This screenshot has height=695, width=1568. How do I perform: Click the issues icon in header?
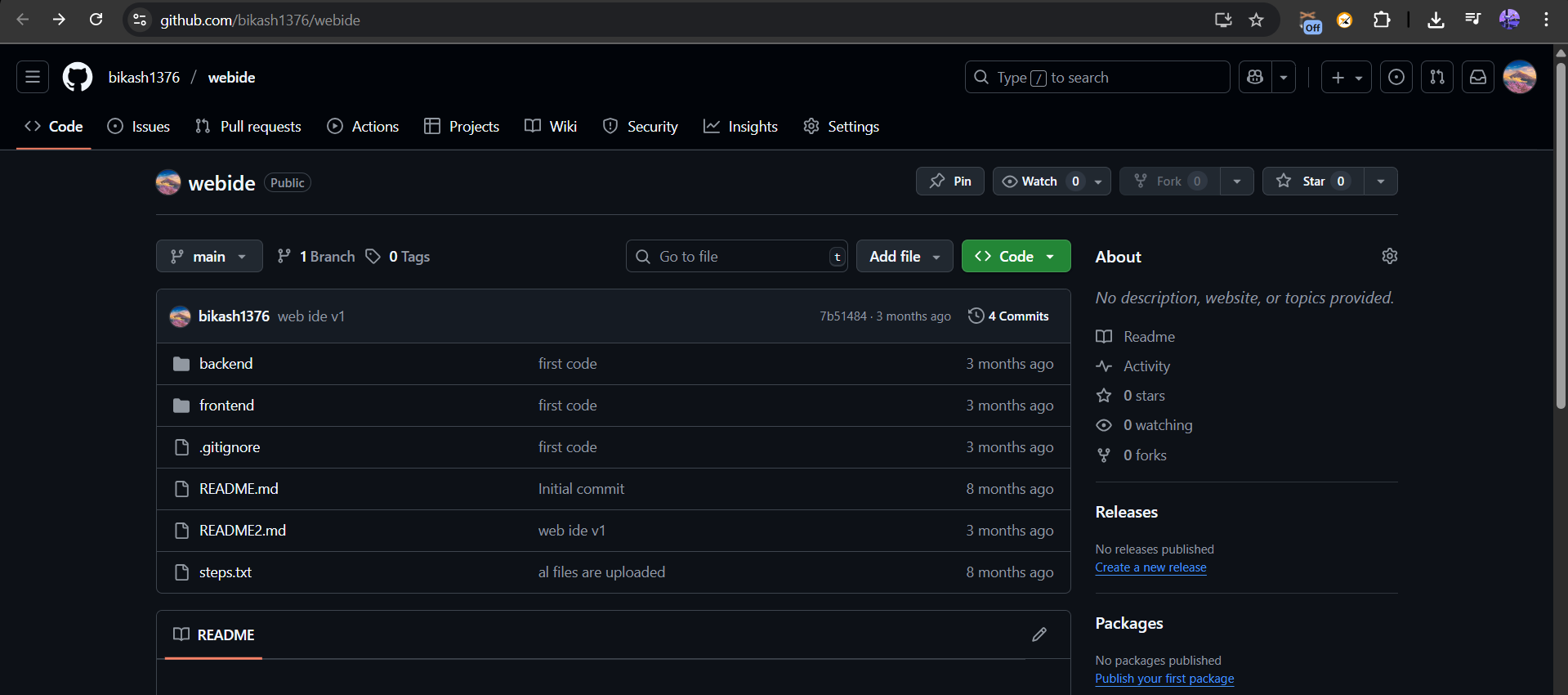1396,78
